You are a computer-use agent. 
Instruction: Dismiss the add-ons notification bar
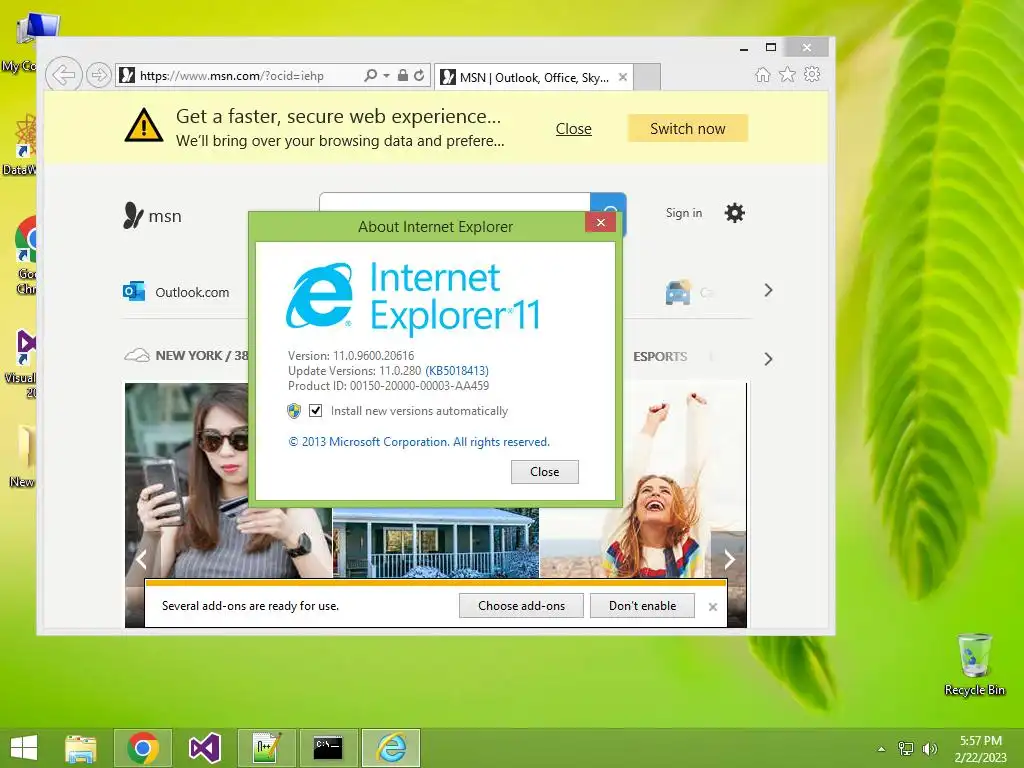click(x=713, y=607)
